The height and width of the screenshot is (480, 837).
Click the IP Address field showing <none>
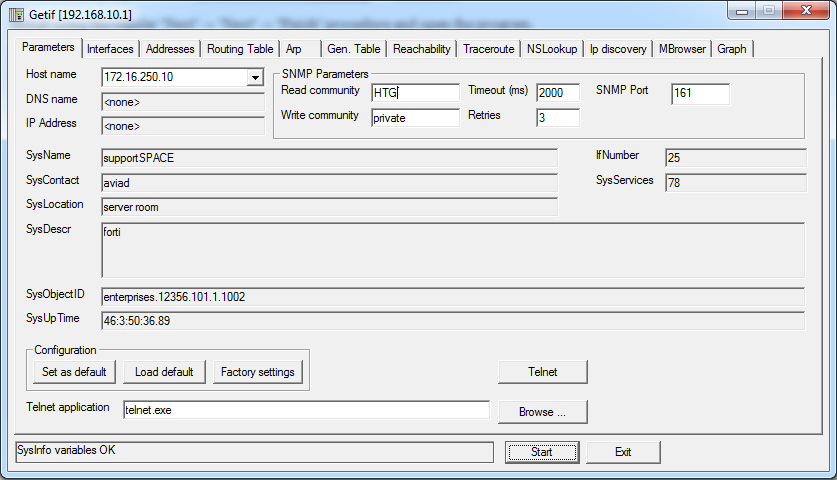coord(183,126)
